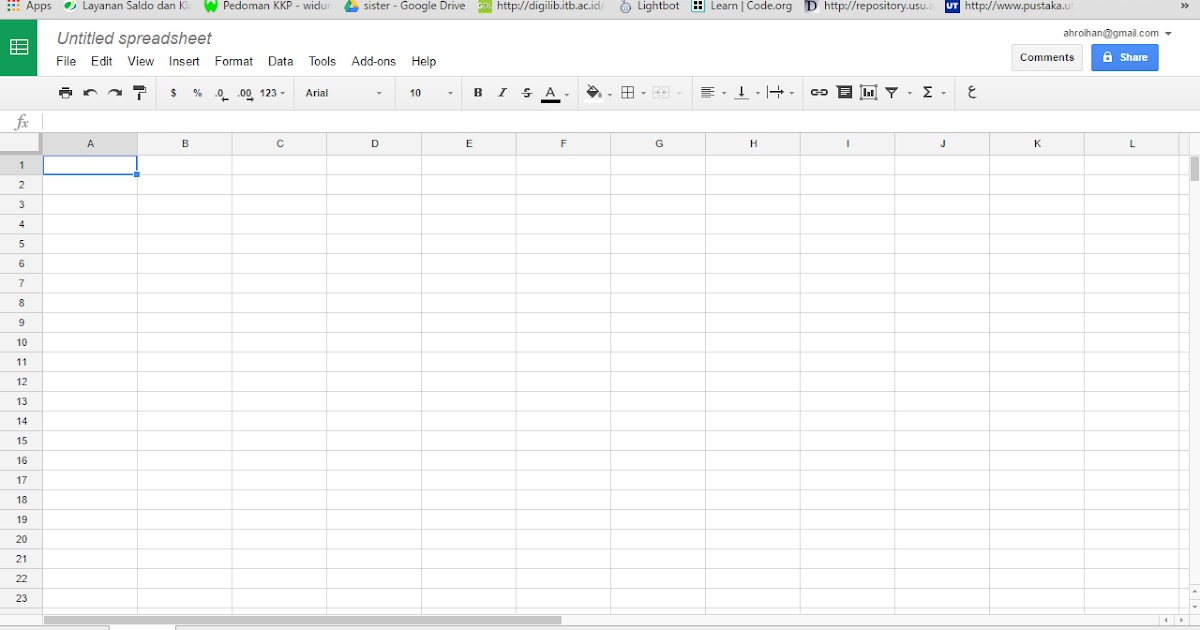Toggle italic formatting
Image resolution: width=1200 pixels, height=630 pixels.
502,92
